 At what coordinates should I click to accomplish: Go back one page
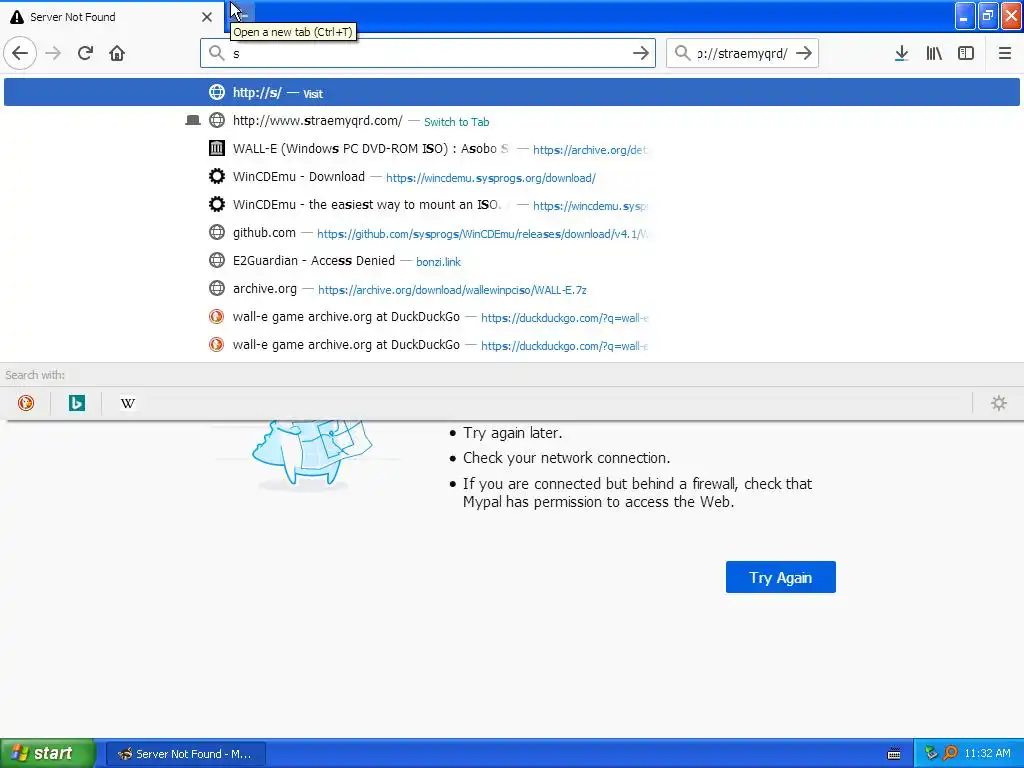click(20, 53)
